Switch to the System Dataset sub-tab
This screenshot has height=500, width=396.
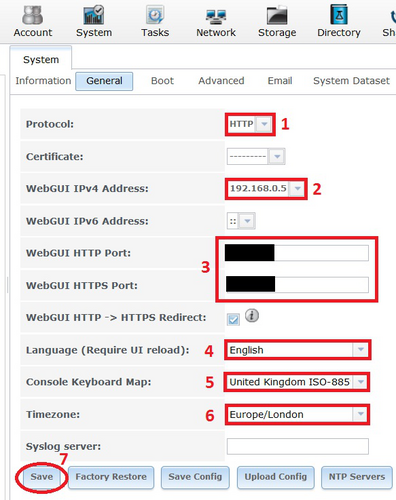click(x=351, y=81)
